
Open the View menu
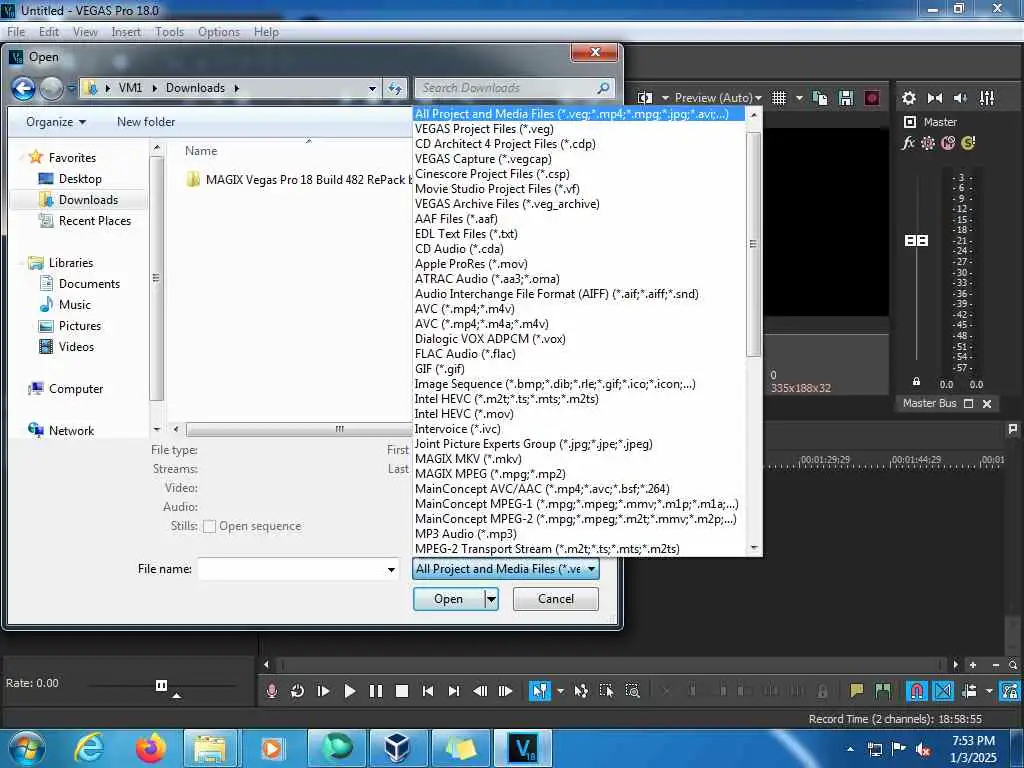click(x=85, y=32)
